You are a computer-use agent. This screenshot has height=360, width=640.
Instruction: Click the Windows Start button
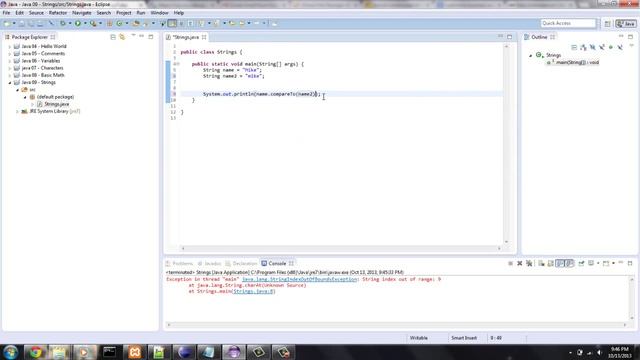click(10, 352)
